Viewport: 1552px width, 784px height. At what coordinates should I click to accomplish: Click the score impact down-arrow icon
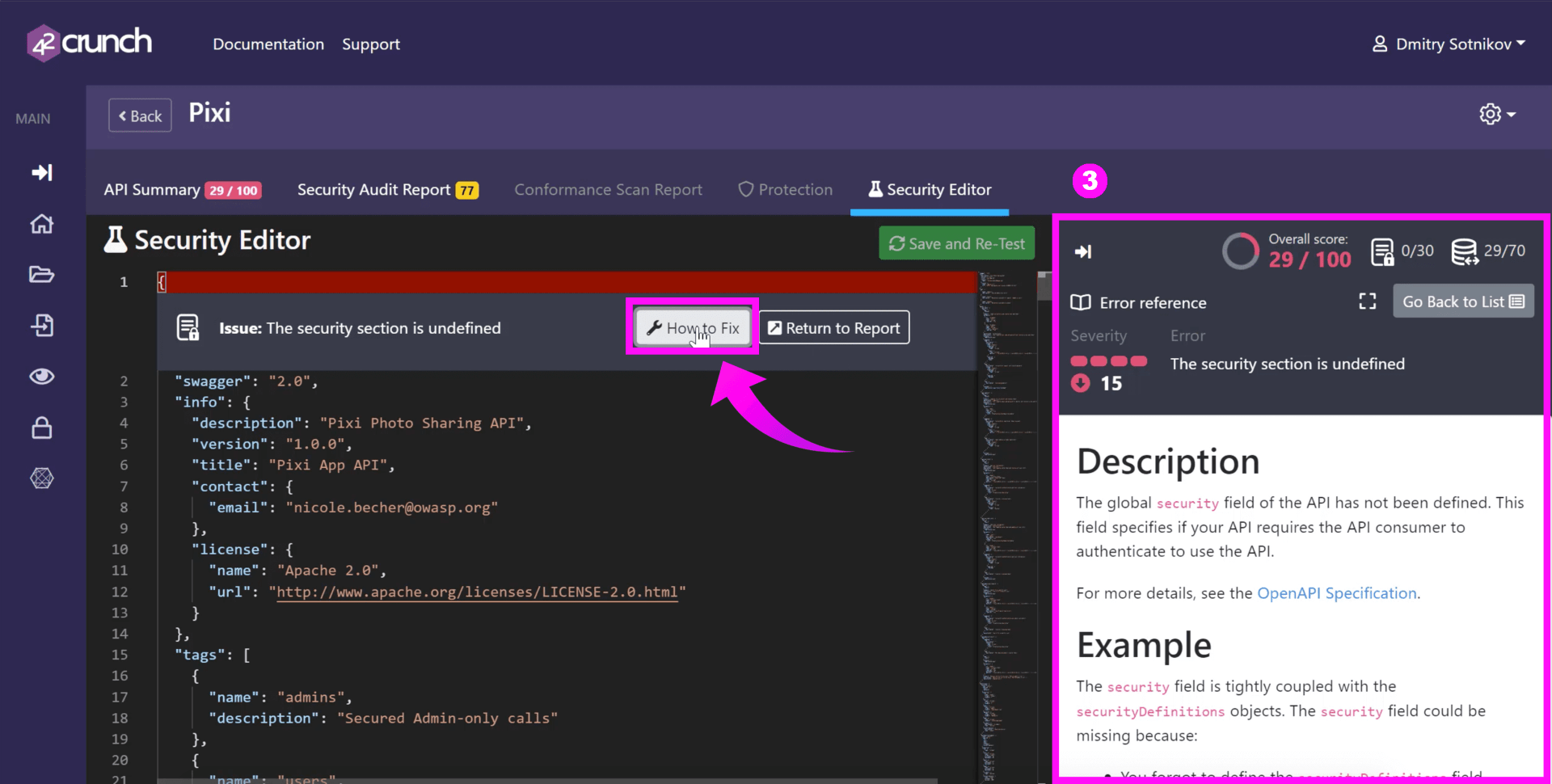1080,383
